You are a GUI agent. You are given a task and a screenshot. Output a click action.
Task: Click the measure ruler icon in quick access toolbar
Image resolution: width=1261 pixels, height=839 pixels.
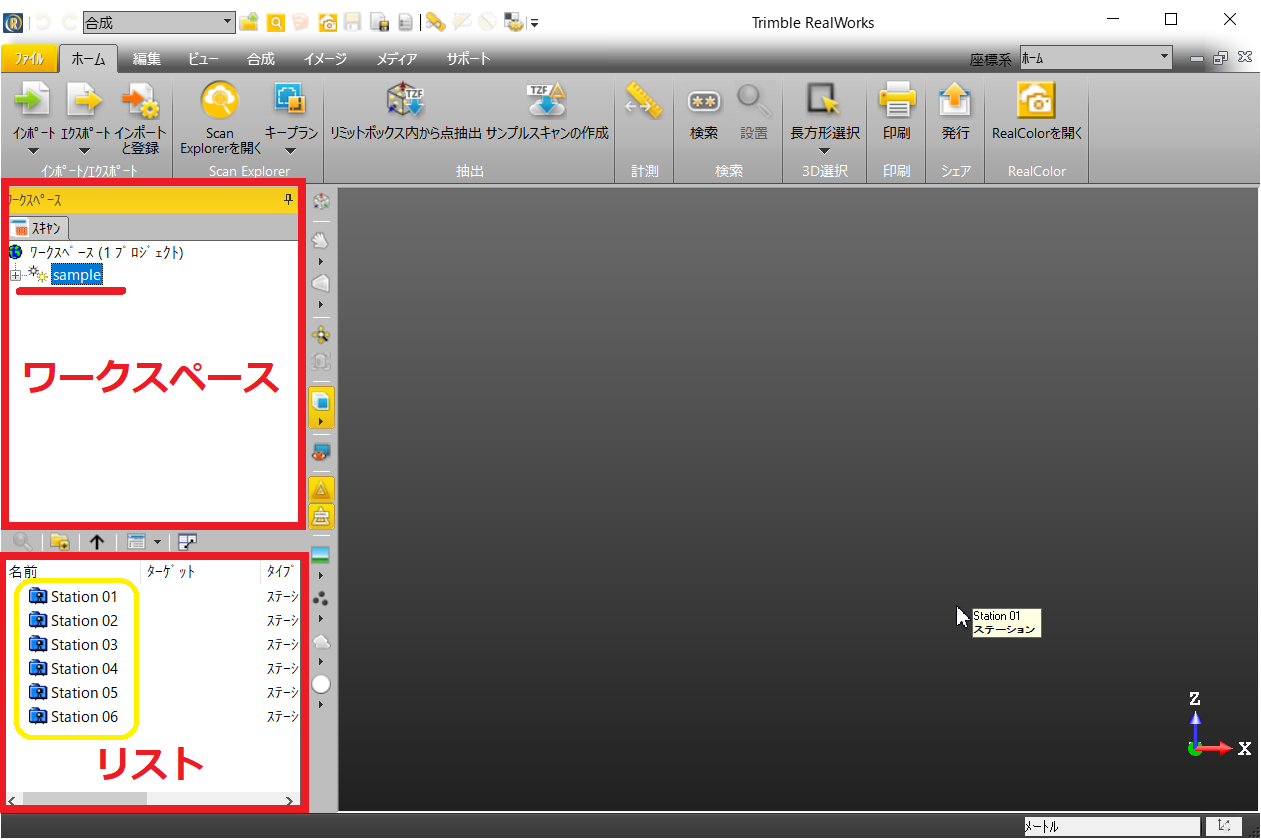pyautogui.click(x=435, y=22)
